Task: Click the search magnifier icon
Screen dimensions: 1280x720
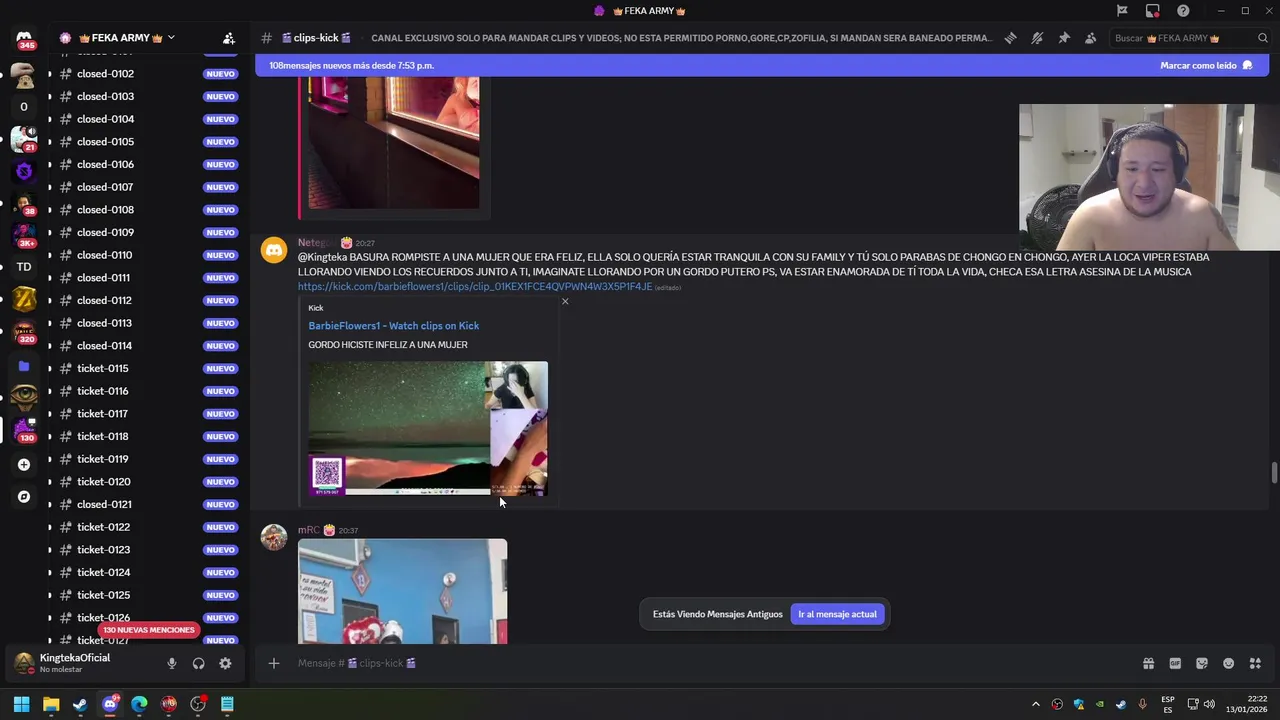Action: 1263,38
